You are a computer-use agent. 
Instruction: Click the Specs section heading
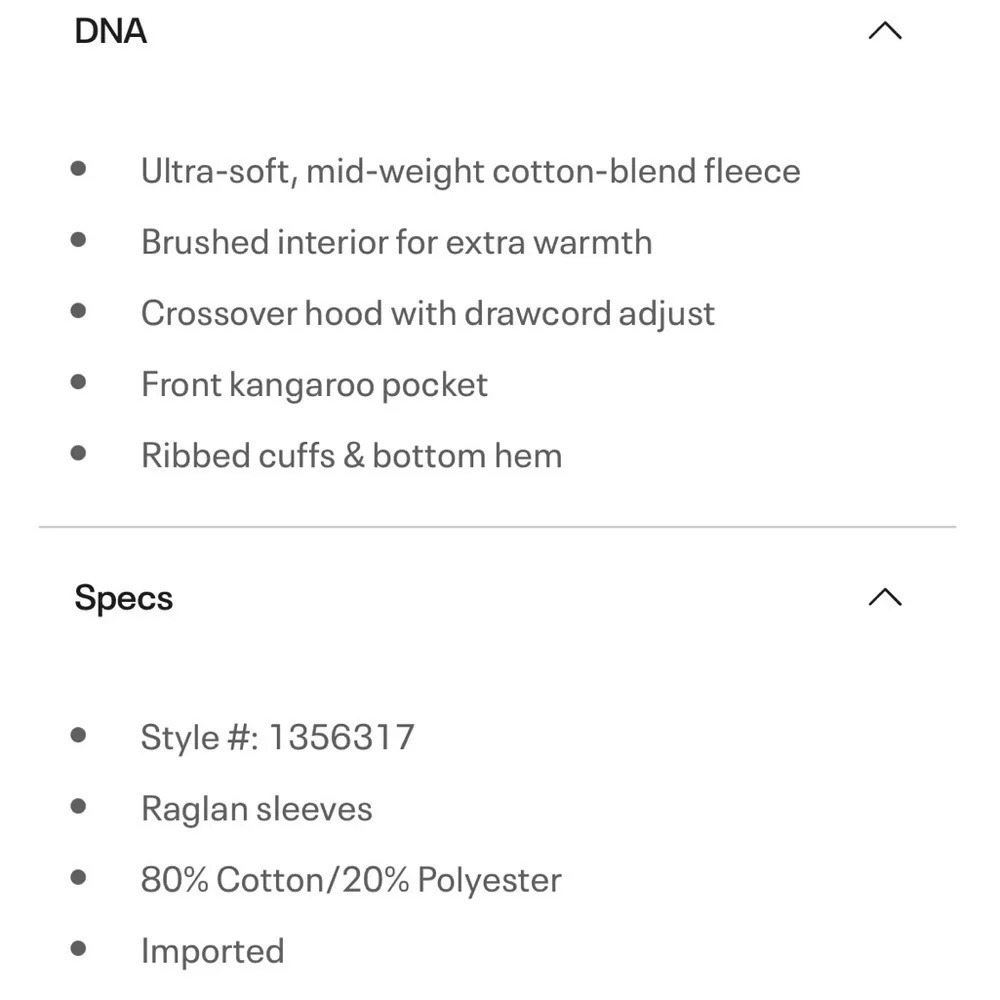coord(124,598)
